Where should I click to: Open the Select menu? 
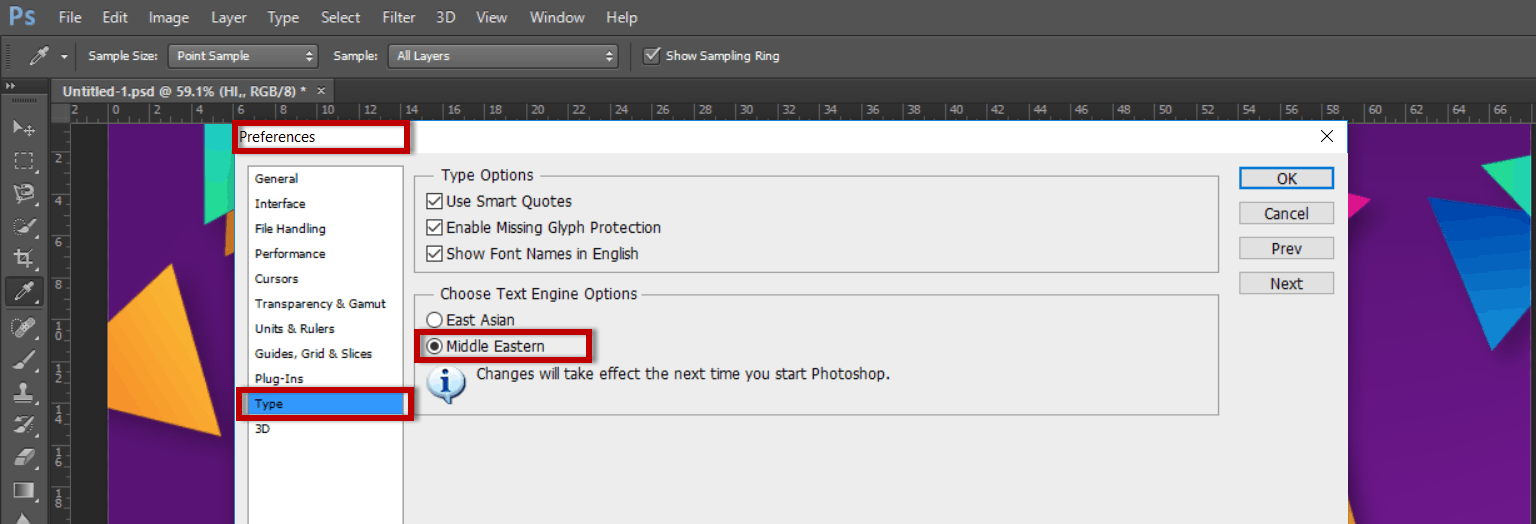pos(341,18)
